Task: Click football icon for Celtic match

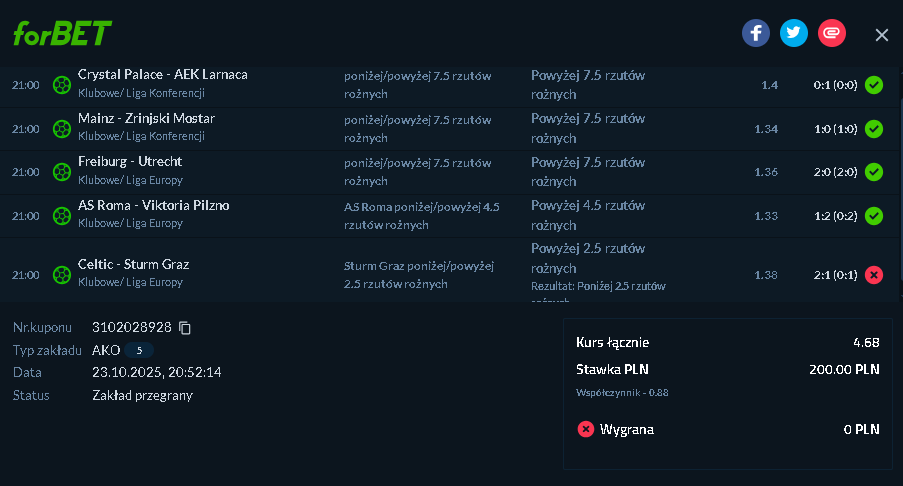Action: [62, 275]
